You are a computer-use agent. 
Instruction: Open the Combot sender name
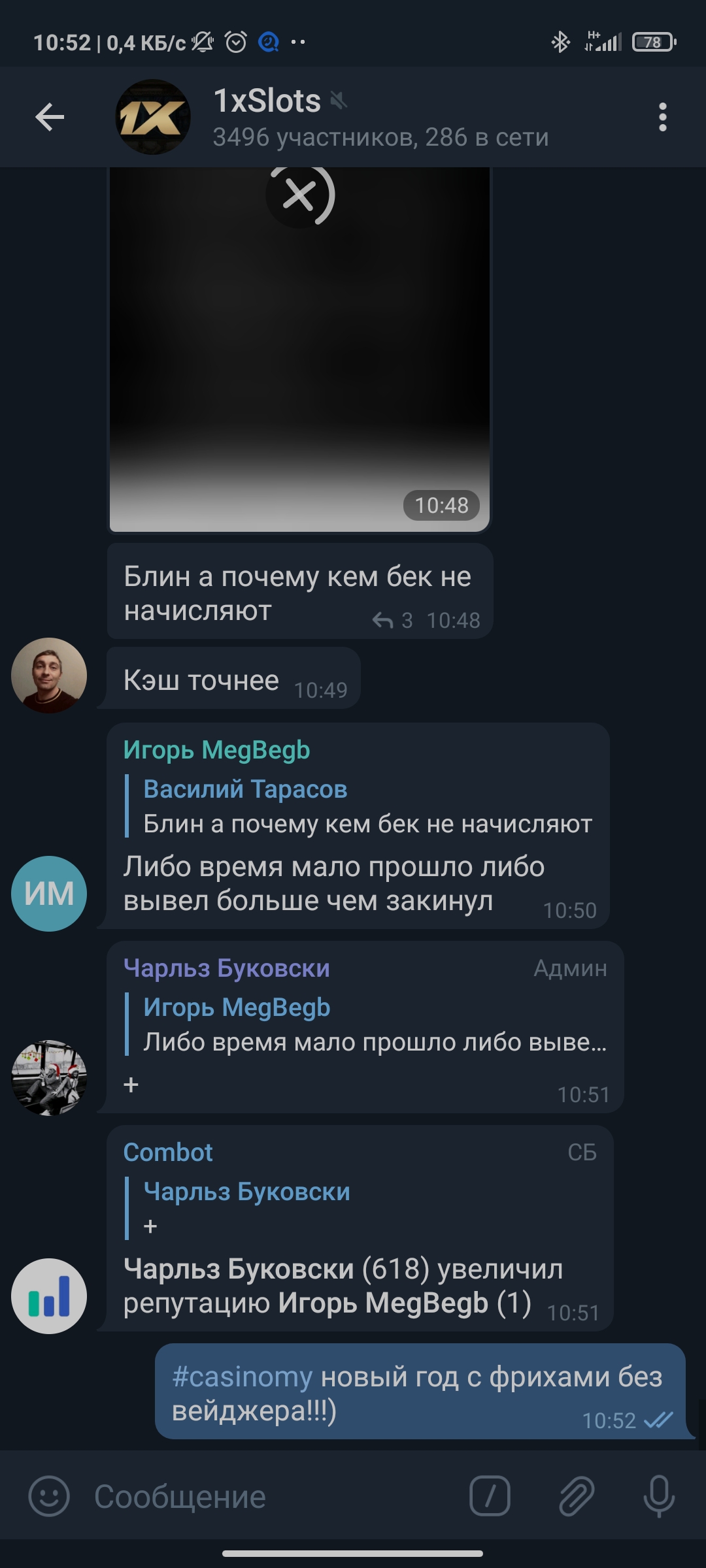click(168, 1152)
